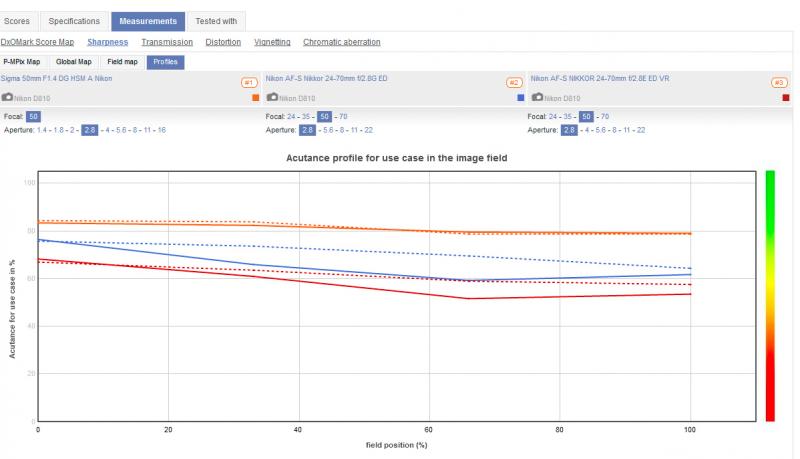Screen dimensions: 800x459
Task: Click the #3 badge on the 24-70mm f/2.8E VR lens
Action: coord(779,82)
